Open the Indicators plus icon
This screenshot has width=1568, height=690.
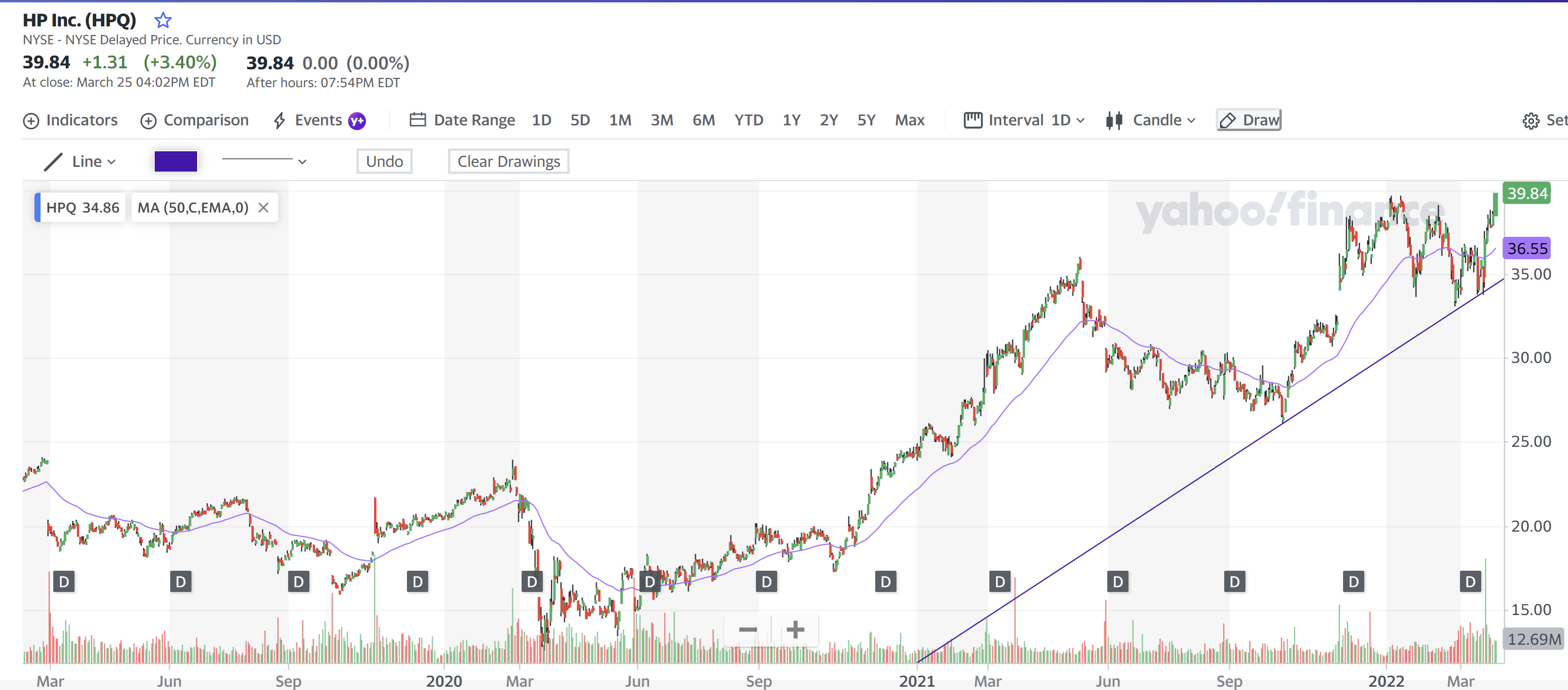coord(31,121)
